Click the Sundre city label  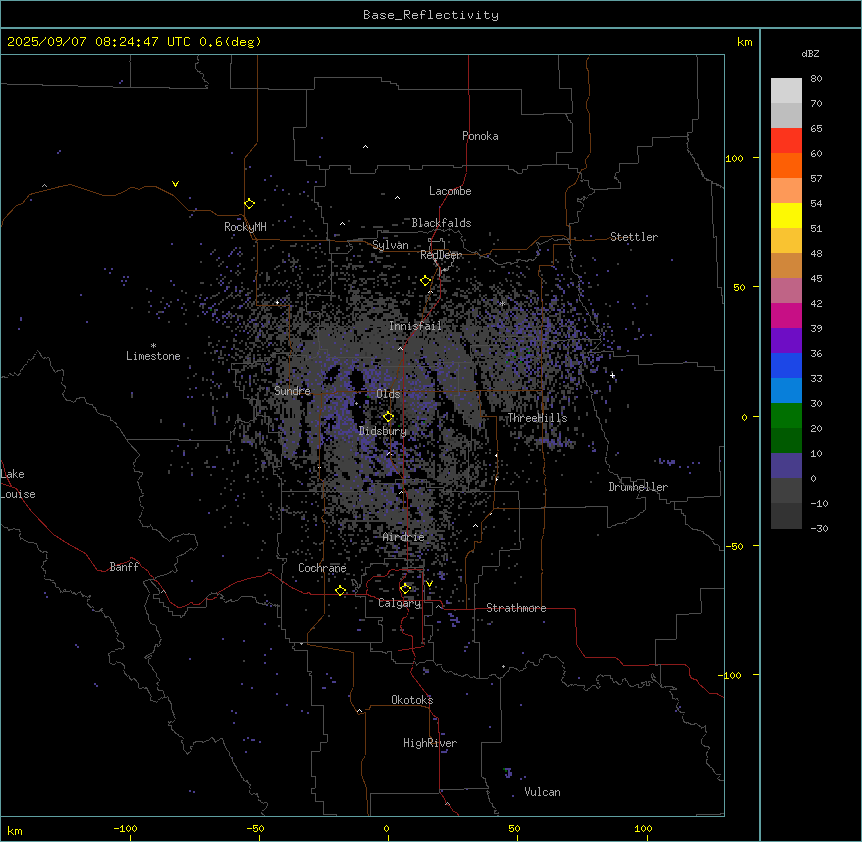pyautogui.click(x=292, y=391)
